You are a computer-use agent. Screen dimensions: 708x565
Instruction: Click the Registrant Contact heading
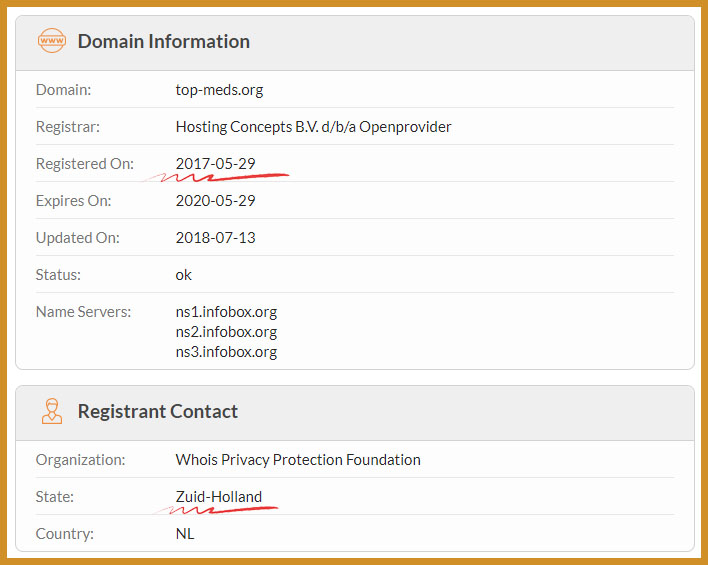point(157,411)
